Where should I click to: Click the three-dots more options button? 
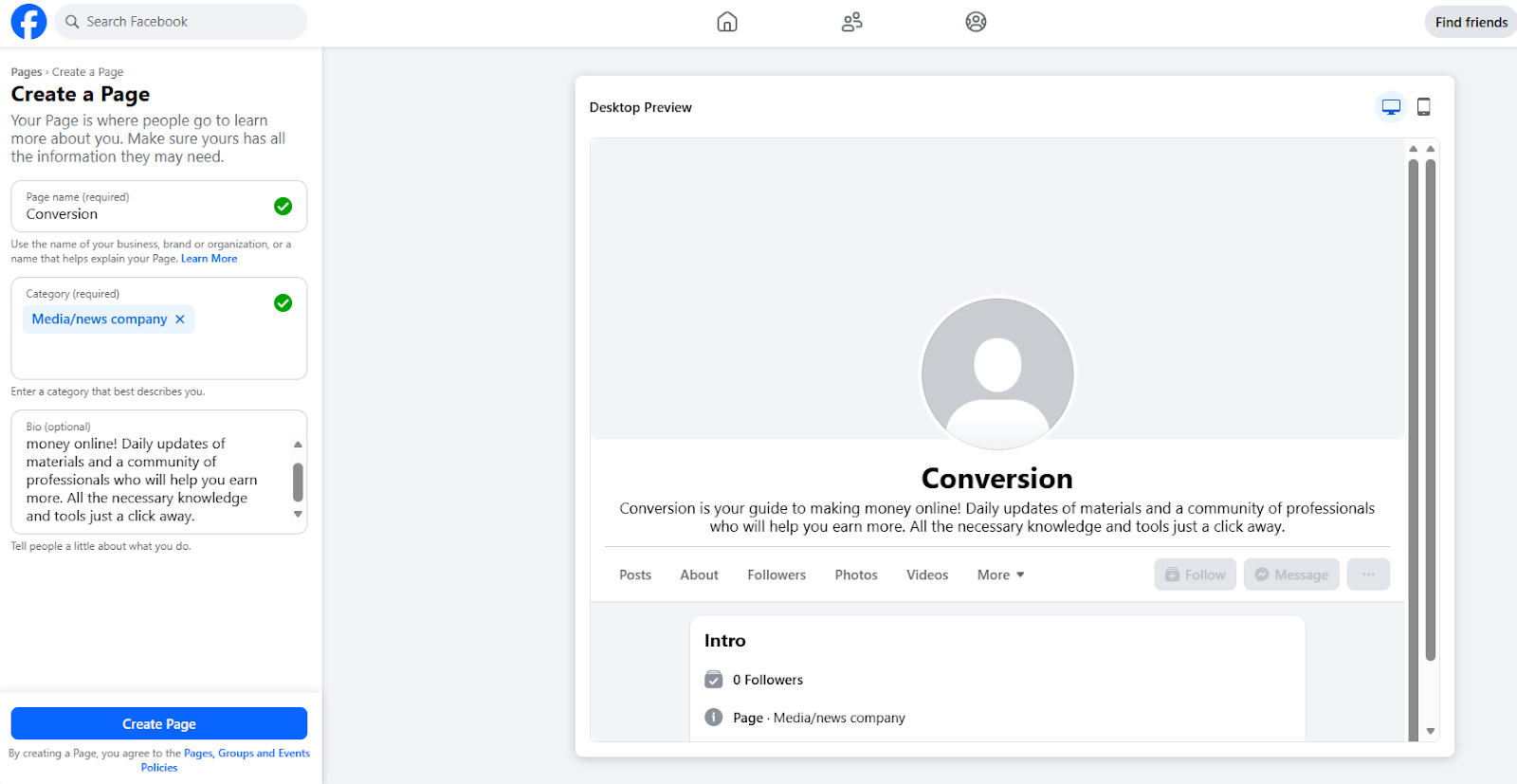tap(1368, 574)
